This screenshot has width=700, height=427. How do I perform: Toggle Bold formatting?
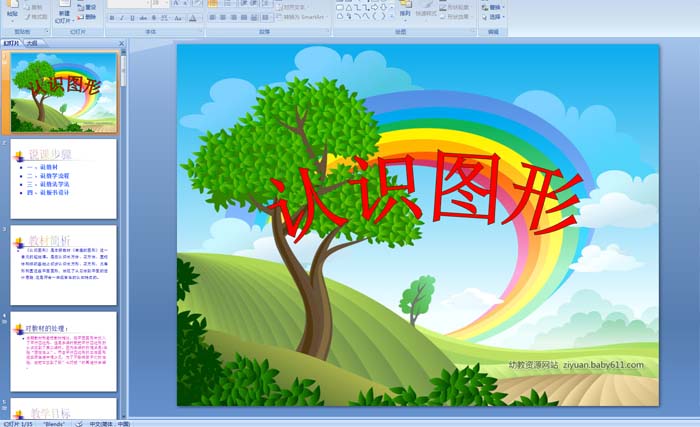click(x=112, y=18)
